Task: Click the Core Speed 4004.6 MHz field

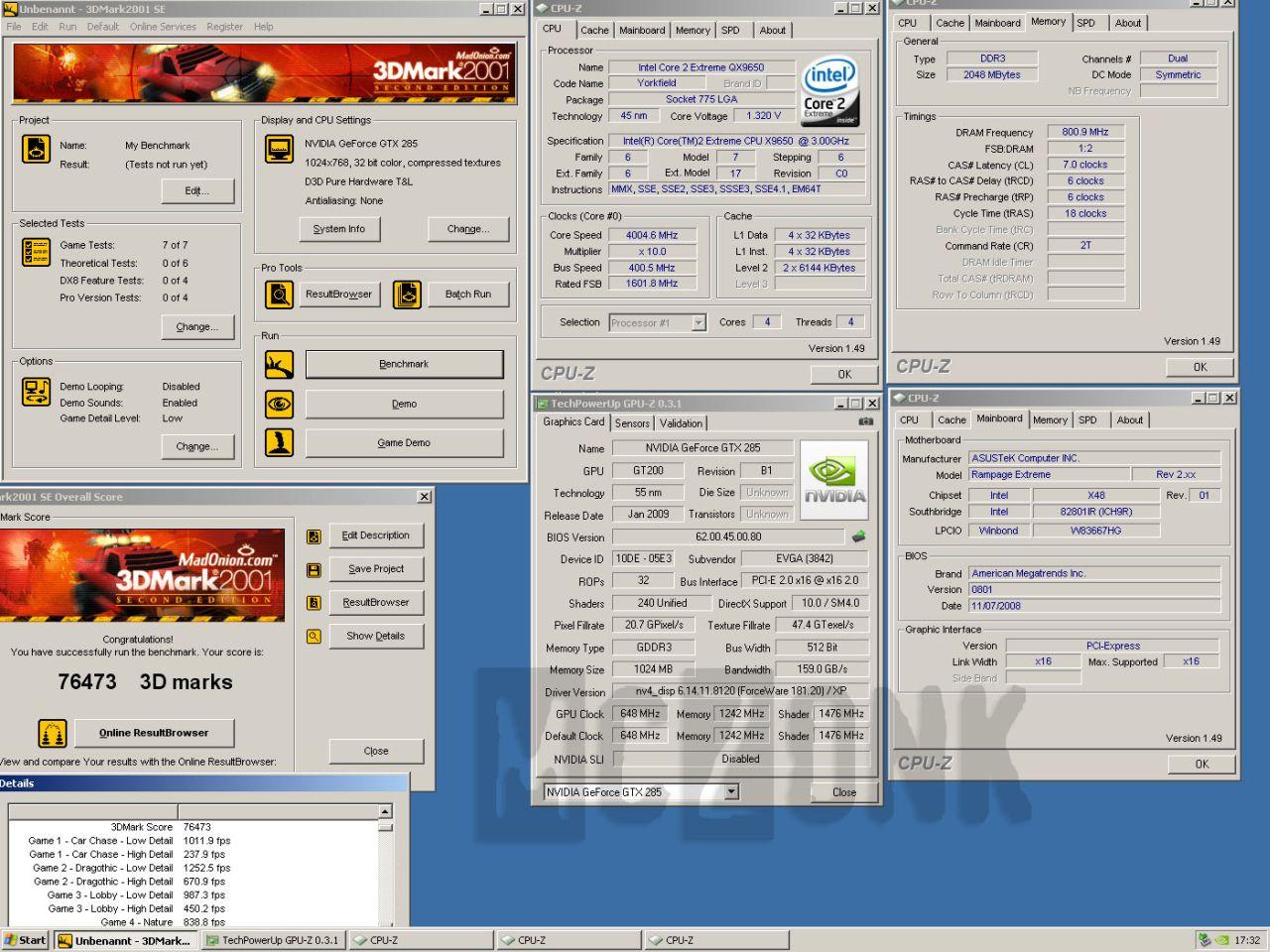Action: tap(652, 236)
